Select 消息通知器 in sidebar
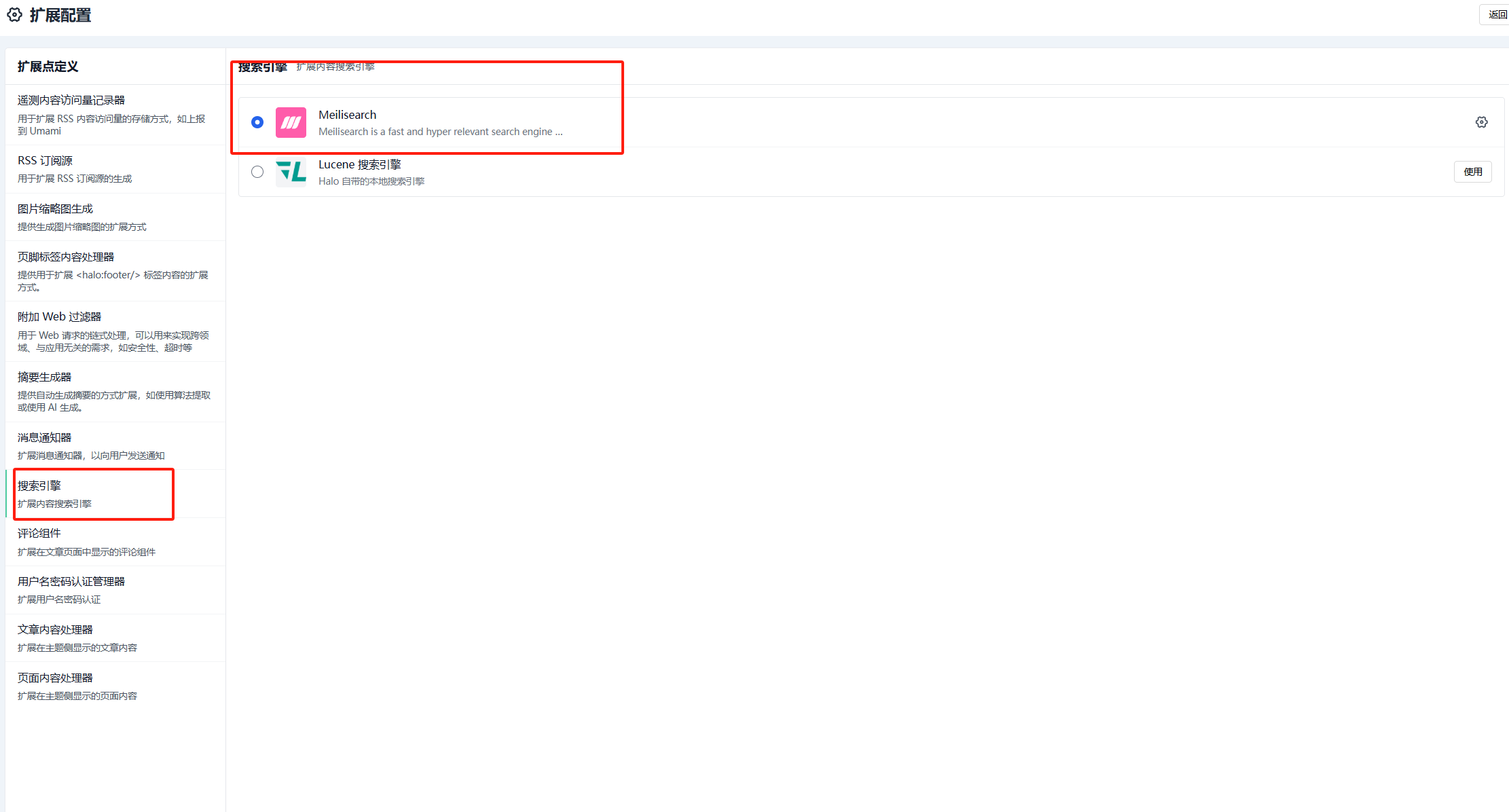1509x812 pixels. click(x=44, y=438)
